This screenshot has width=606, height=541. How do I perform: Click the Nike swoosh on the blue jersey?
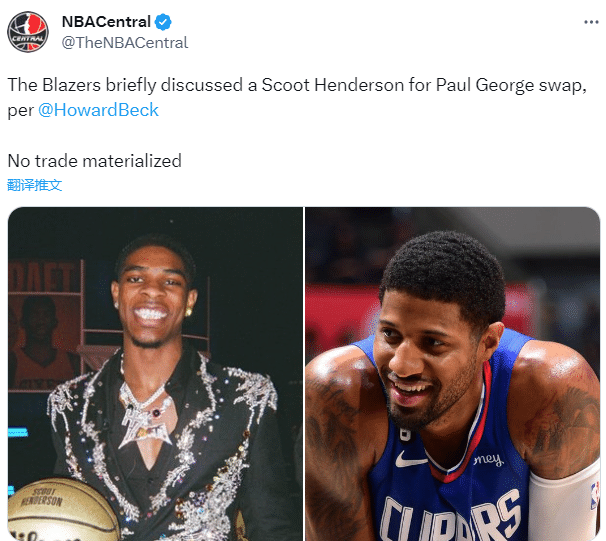point(411,459)
